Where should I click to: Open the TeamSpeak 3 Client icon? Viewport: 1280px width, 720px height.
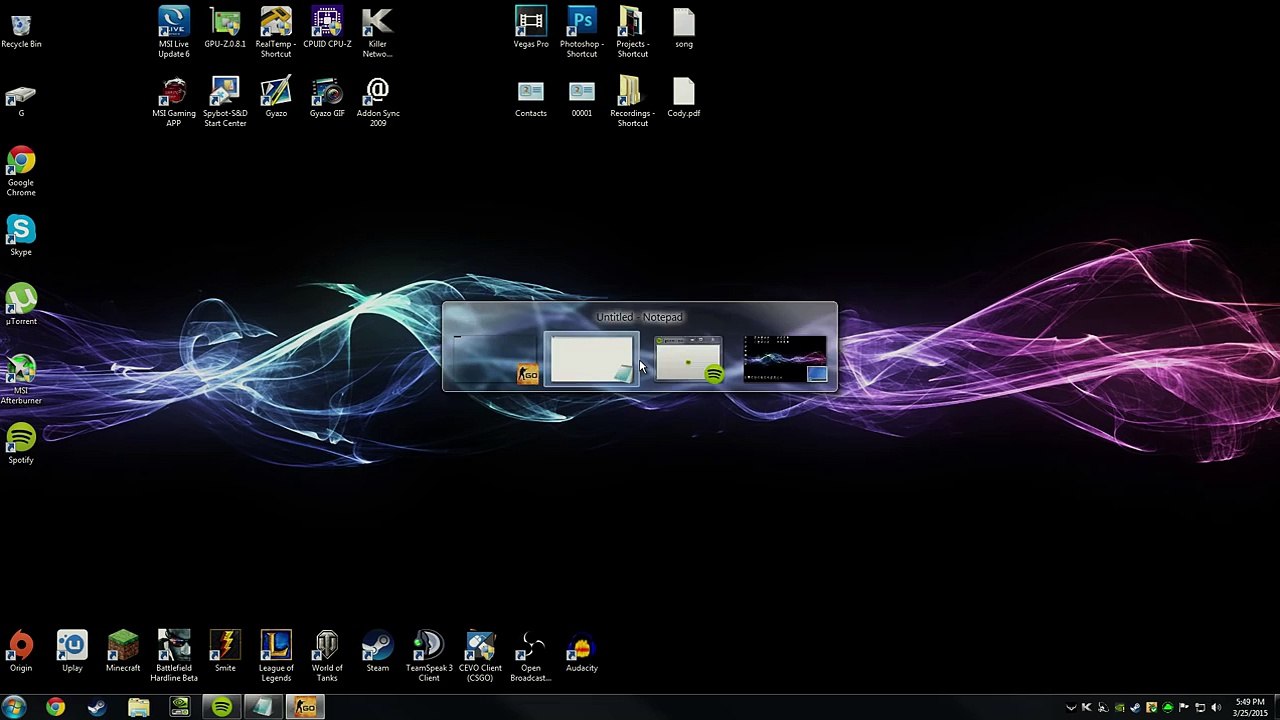point(429,656)
